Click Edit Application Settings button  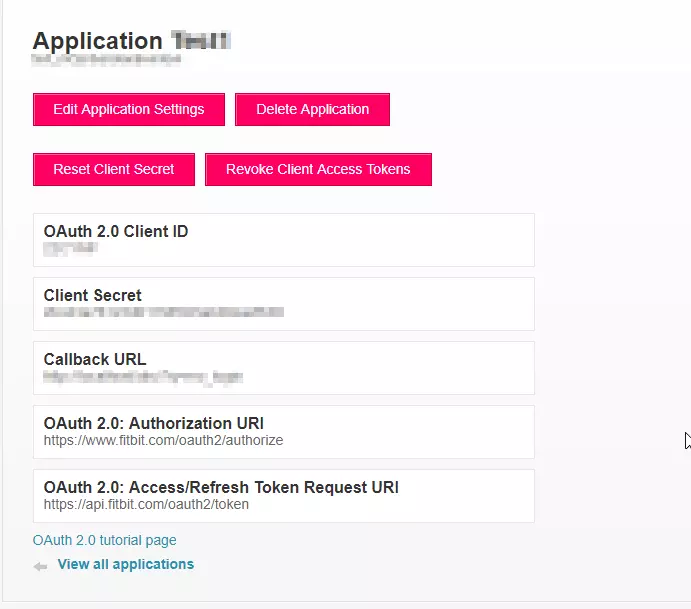pyautogui.click(x=129, y=109)
